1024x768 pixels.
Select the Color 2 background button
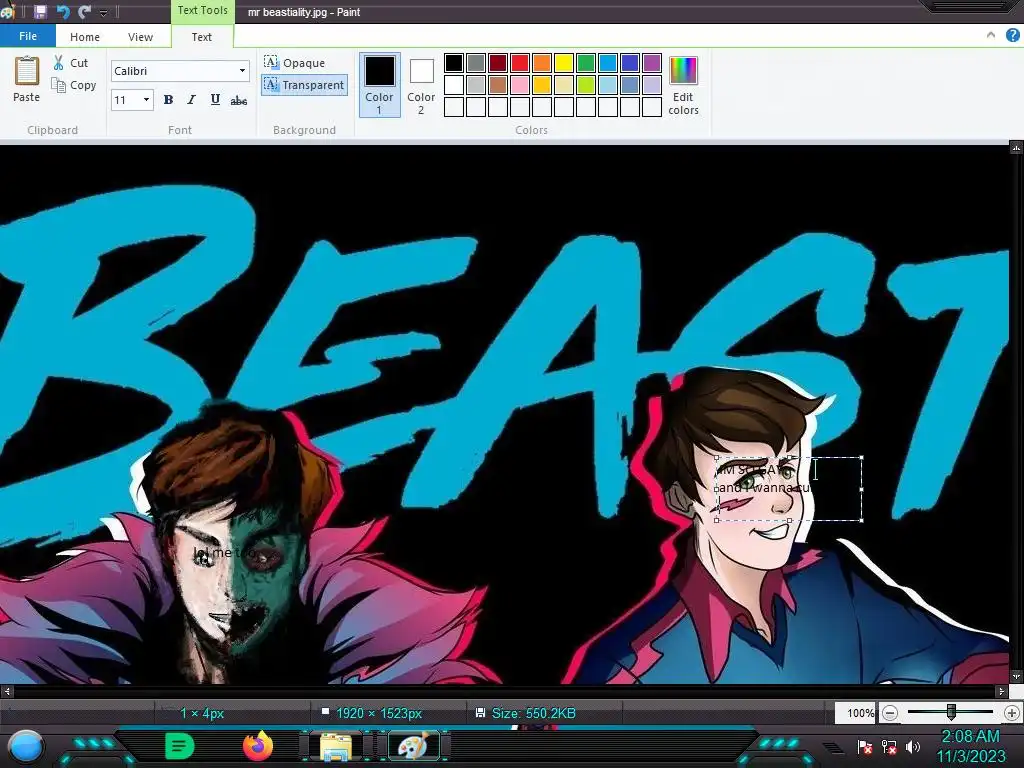[421, 85]
